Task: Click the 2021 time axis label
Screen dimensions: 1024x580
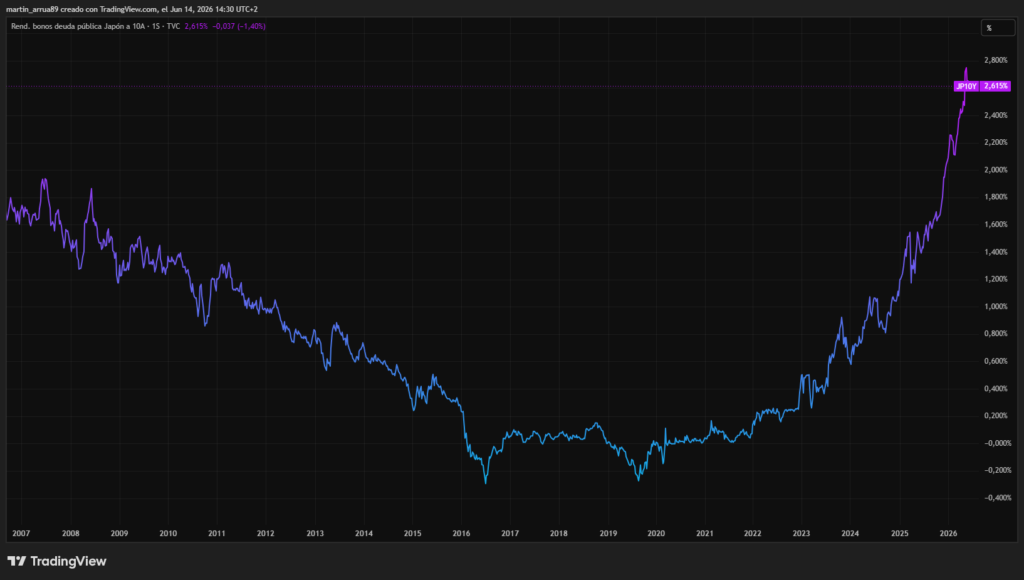Action: [x=705, y=534]
